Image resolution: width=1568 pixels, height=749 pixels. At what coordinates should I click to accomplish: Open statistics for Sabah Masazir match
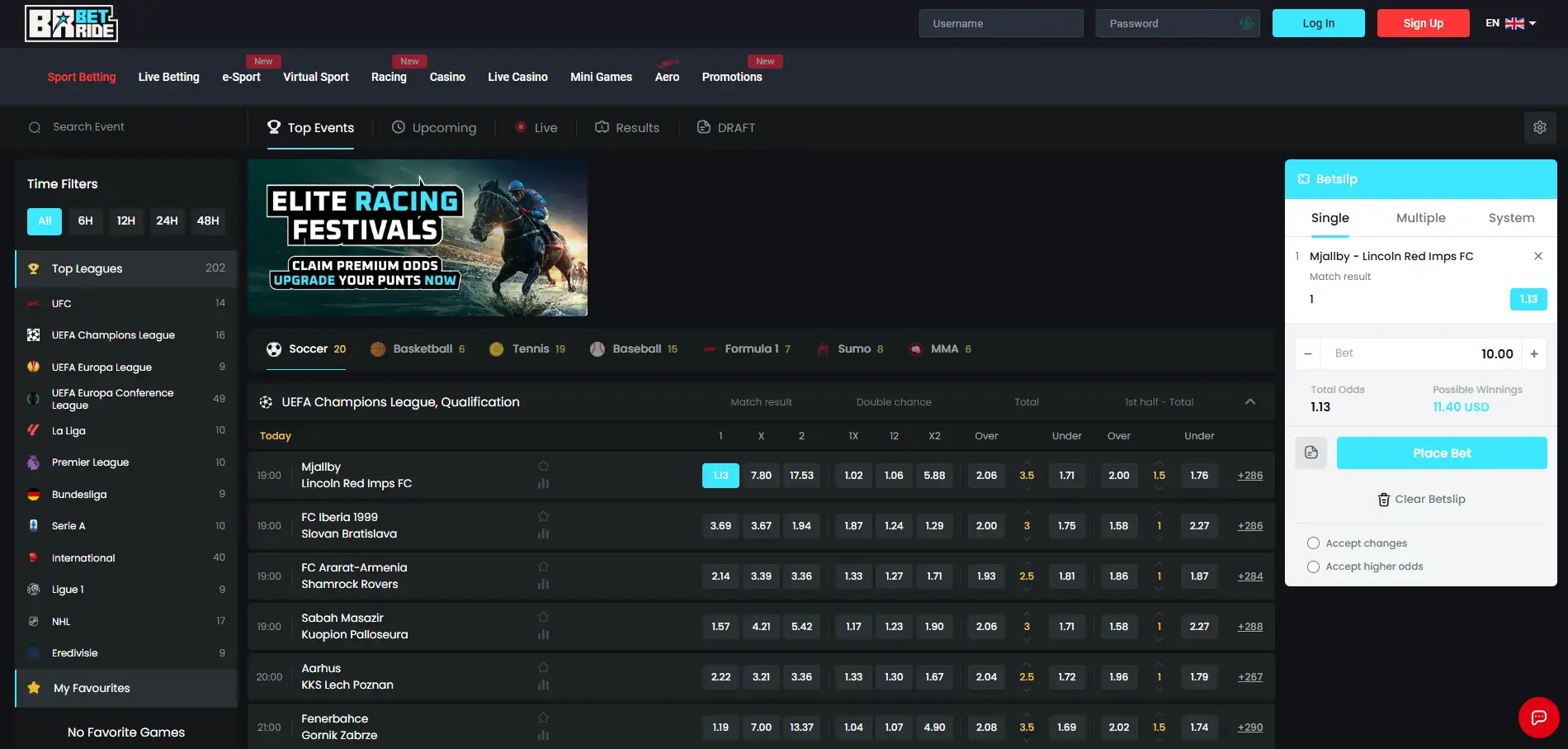click(543, 635)
